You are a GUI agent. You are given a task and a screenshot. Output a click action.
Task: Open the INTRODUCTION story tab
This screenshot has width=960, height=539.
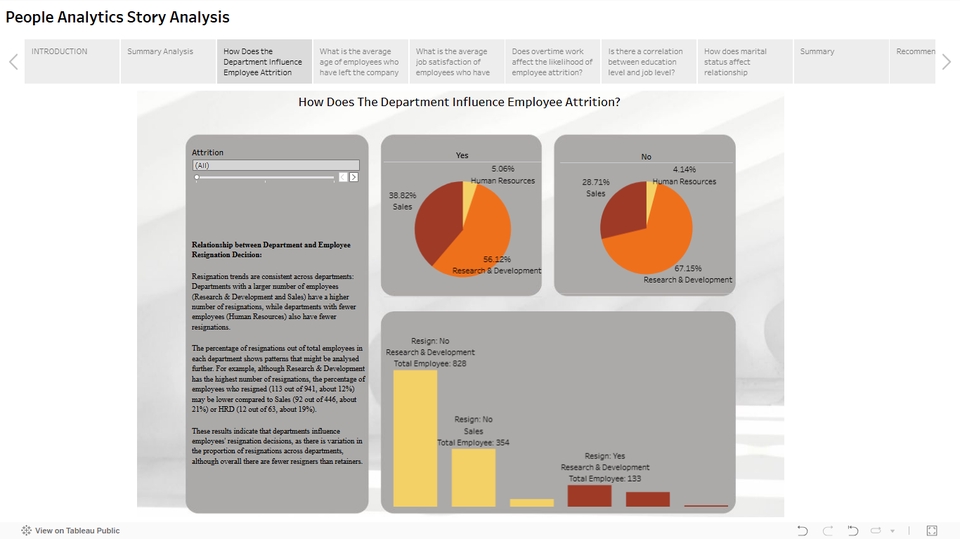(x=72, y=62)
